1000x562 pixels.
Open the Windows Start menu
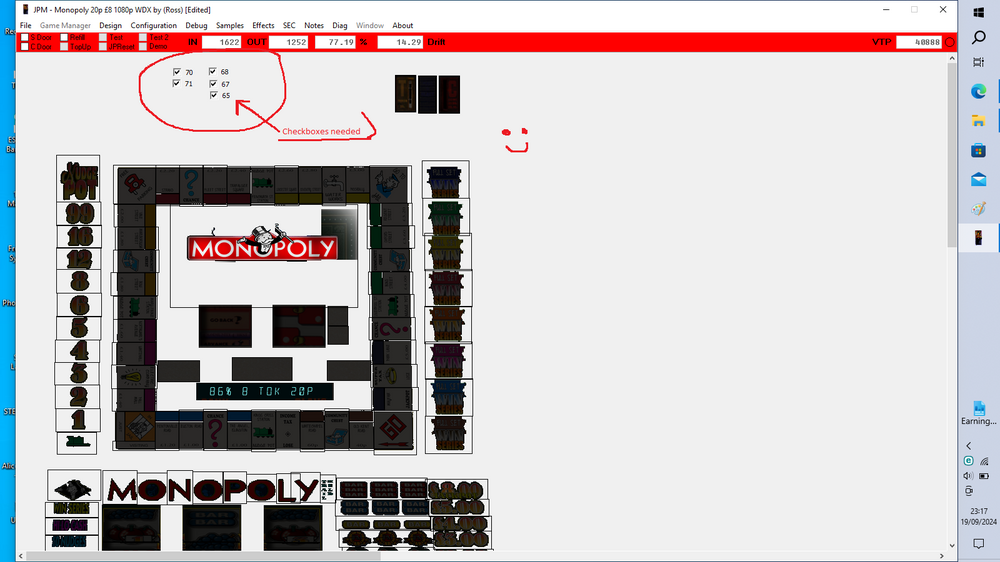point(979,13)
